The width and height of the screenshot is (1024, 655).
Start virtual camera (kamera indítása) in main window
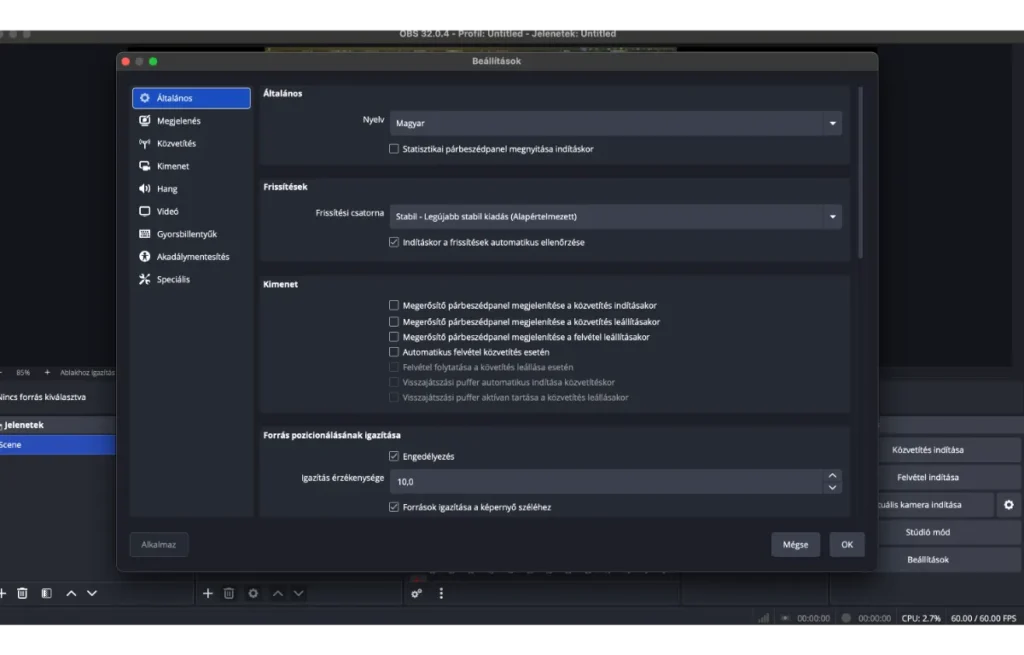936,505
